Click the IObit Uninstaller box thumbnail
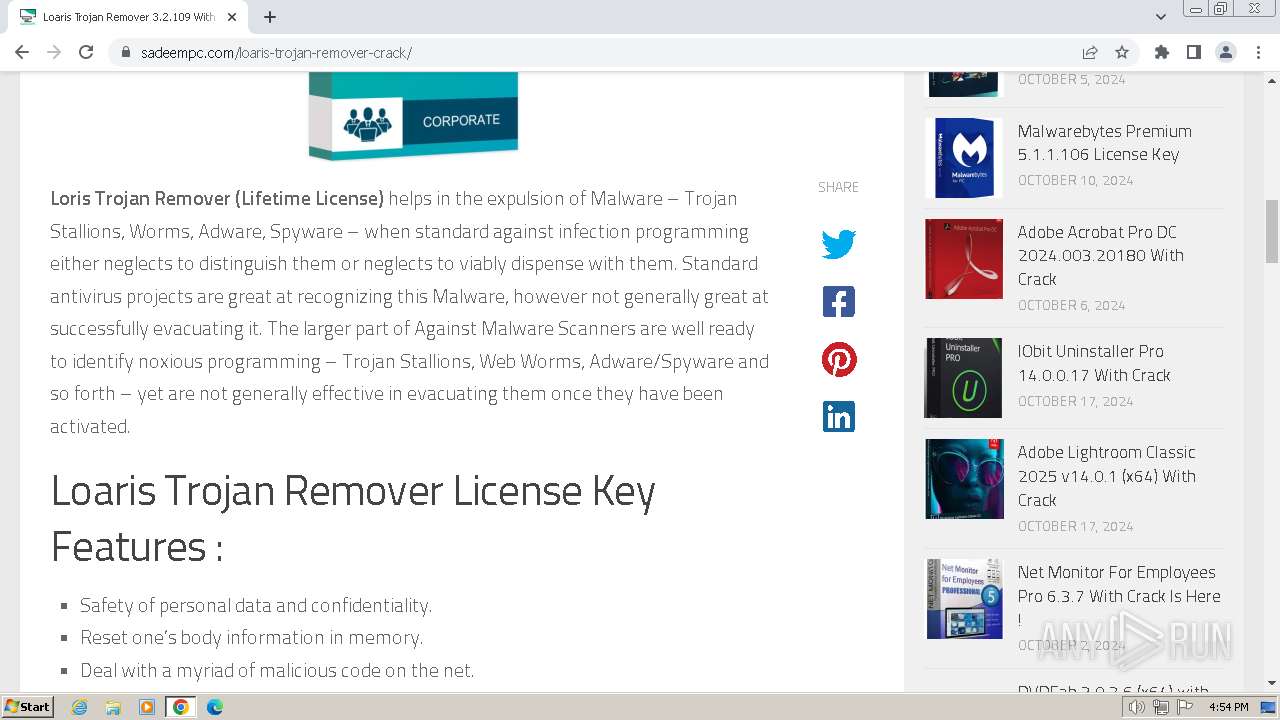This screenshot has height=720, width=1280. [963, 378]
